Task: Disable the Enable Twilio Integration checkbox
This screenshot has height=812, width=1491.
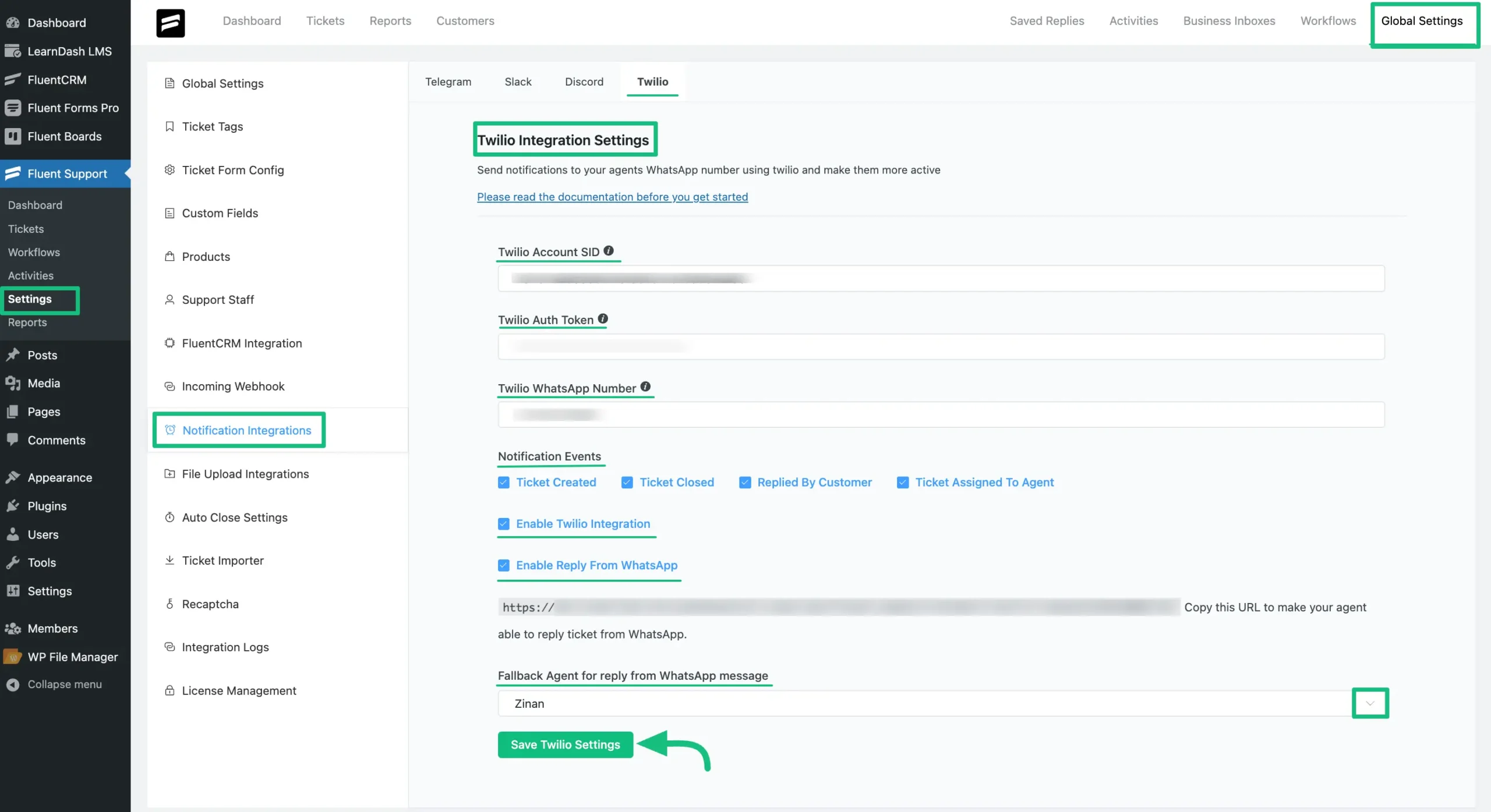Action: [x=504, y=524]
